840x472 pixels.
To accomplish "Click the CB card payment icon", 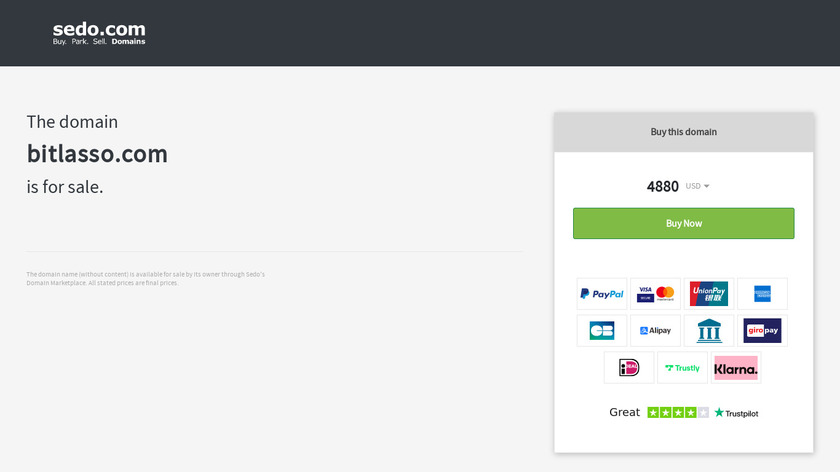I will pyautogui.click(x=602, y=331).
